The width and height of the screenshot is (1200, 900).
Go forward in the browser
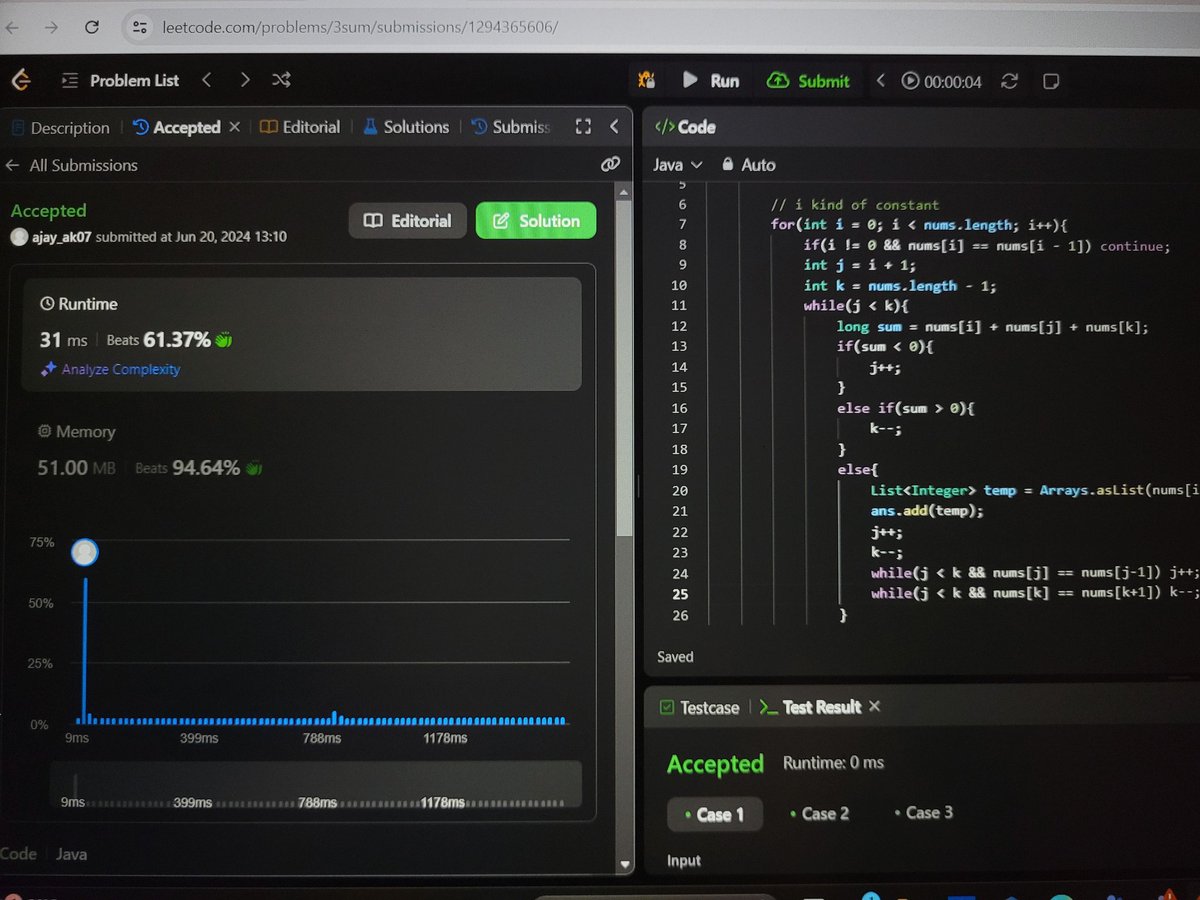[x=51, y=27]
